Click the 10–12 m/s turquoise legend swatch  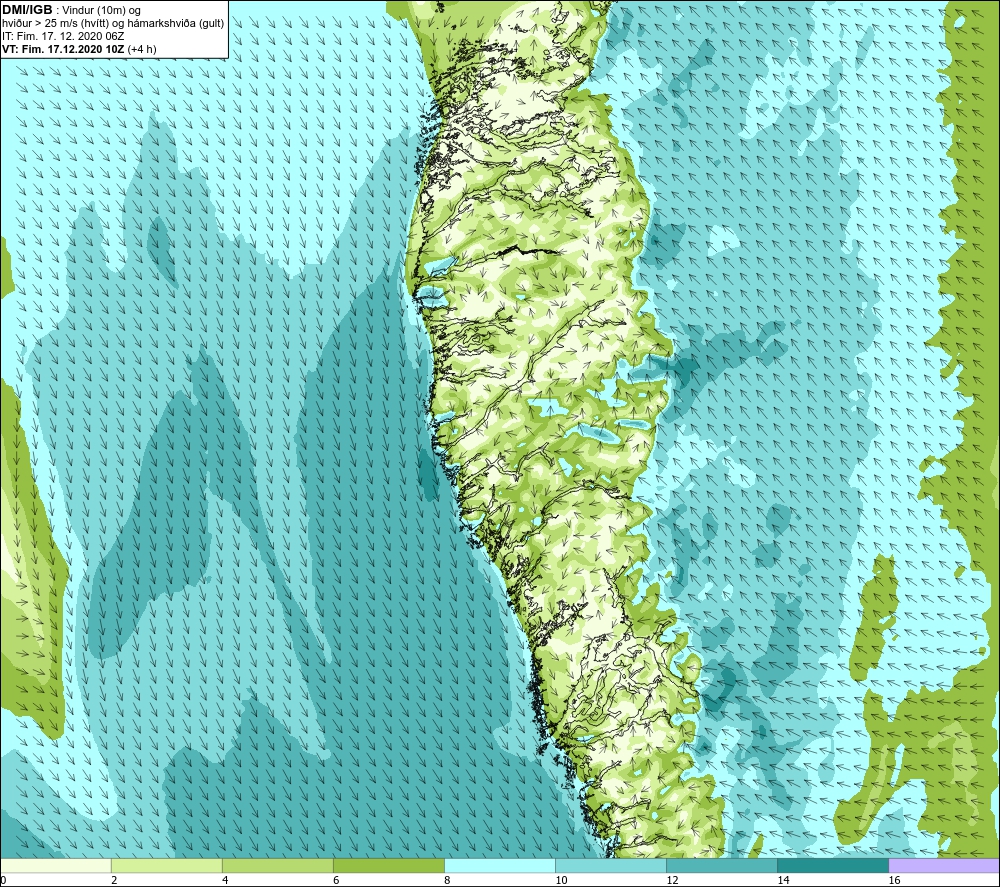tap(610, 865)
